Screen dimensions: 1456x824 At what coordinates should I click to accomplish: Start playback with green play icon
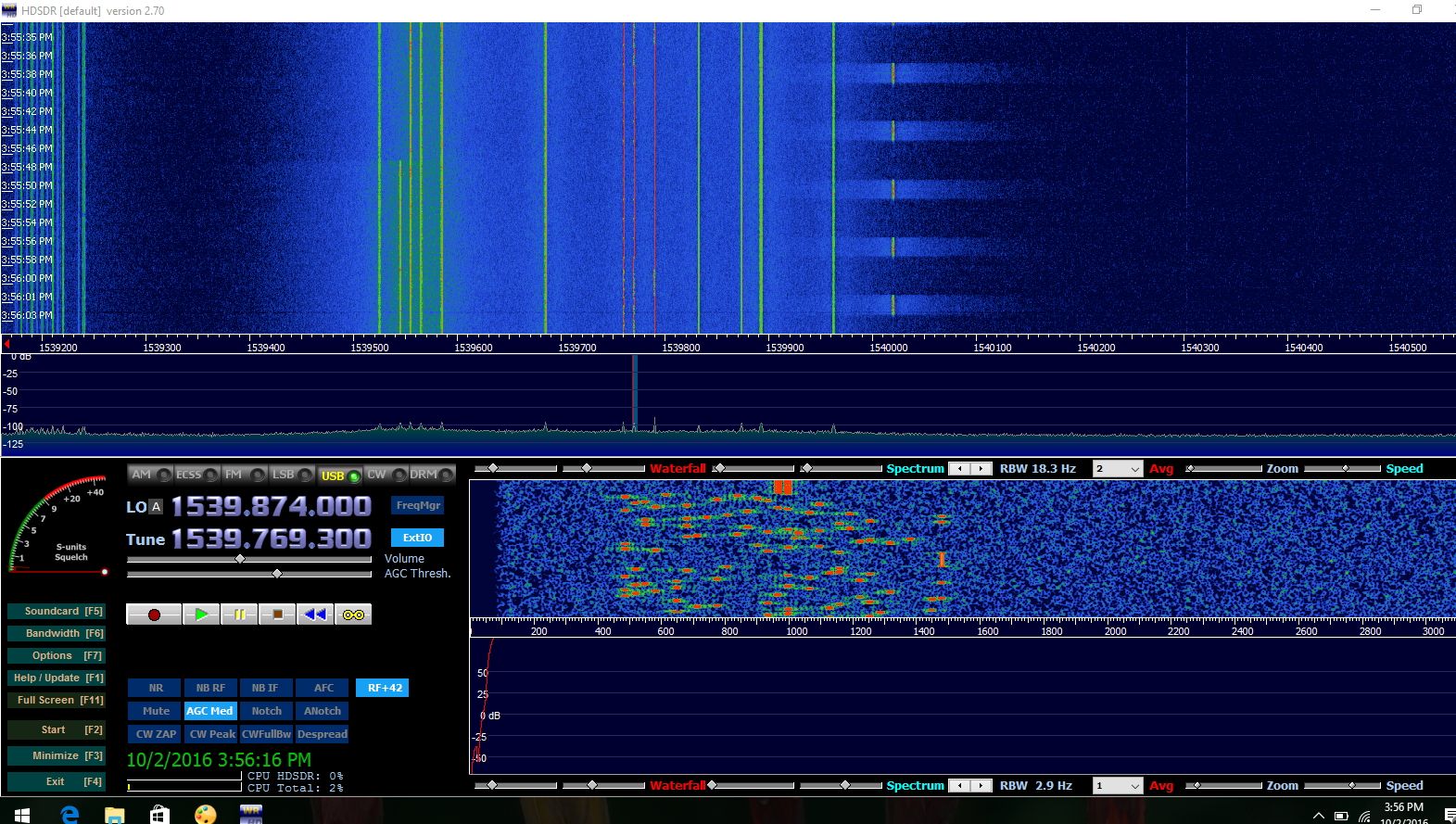pos(201,615)
